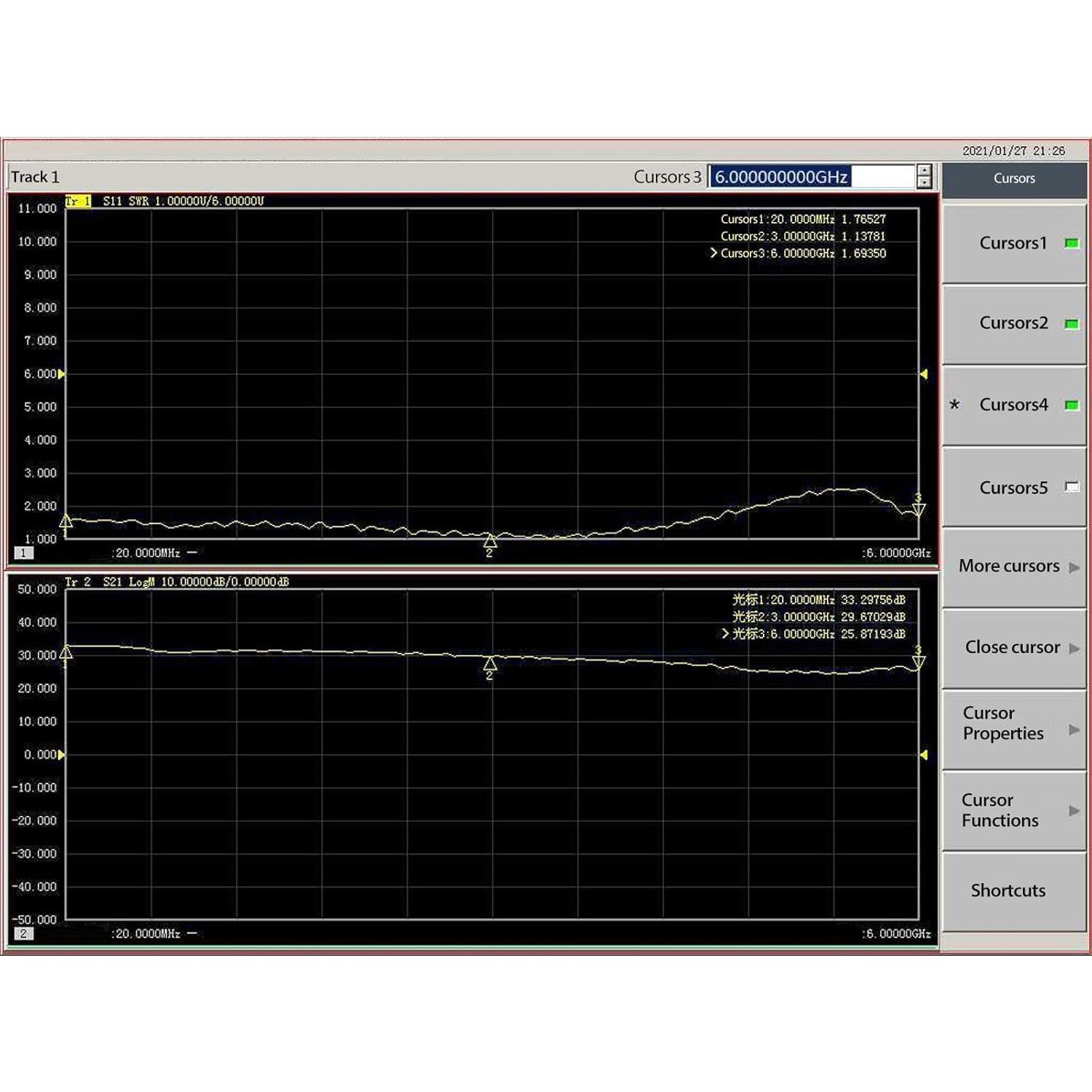The image size is (1092, 1092).
Task: Click the channel 1 indicator box below the SWR graph
Action: (x=24, y=553)
